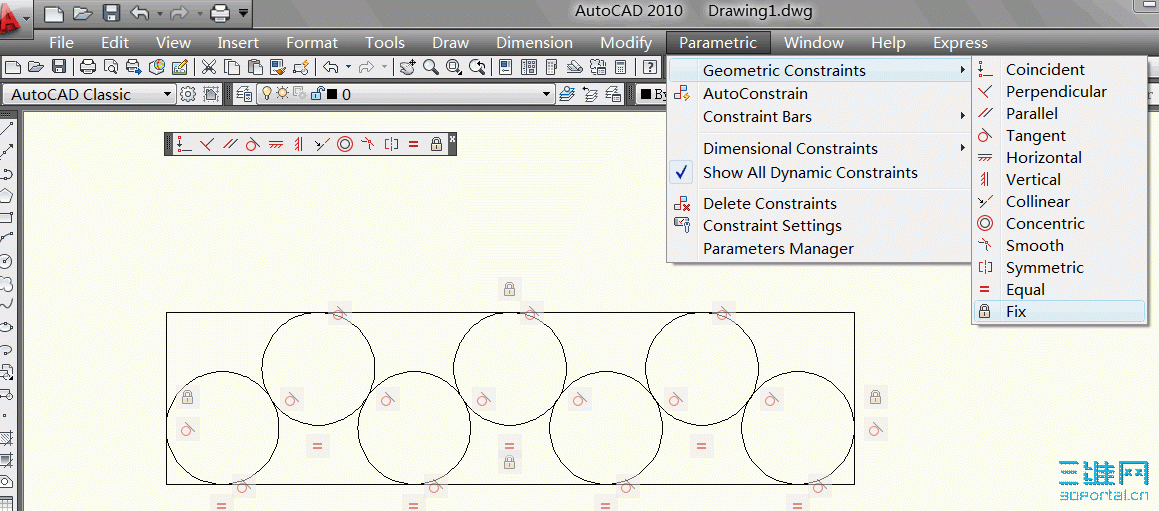The image size is (1159, 511).
Task: Open QuickCalc calculator icon
Action: click(x=621, y=68)
